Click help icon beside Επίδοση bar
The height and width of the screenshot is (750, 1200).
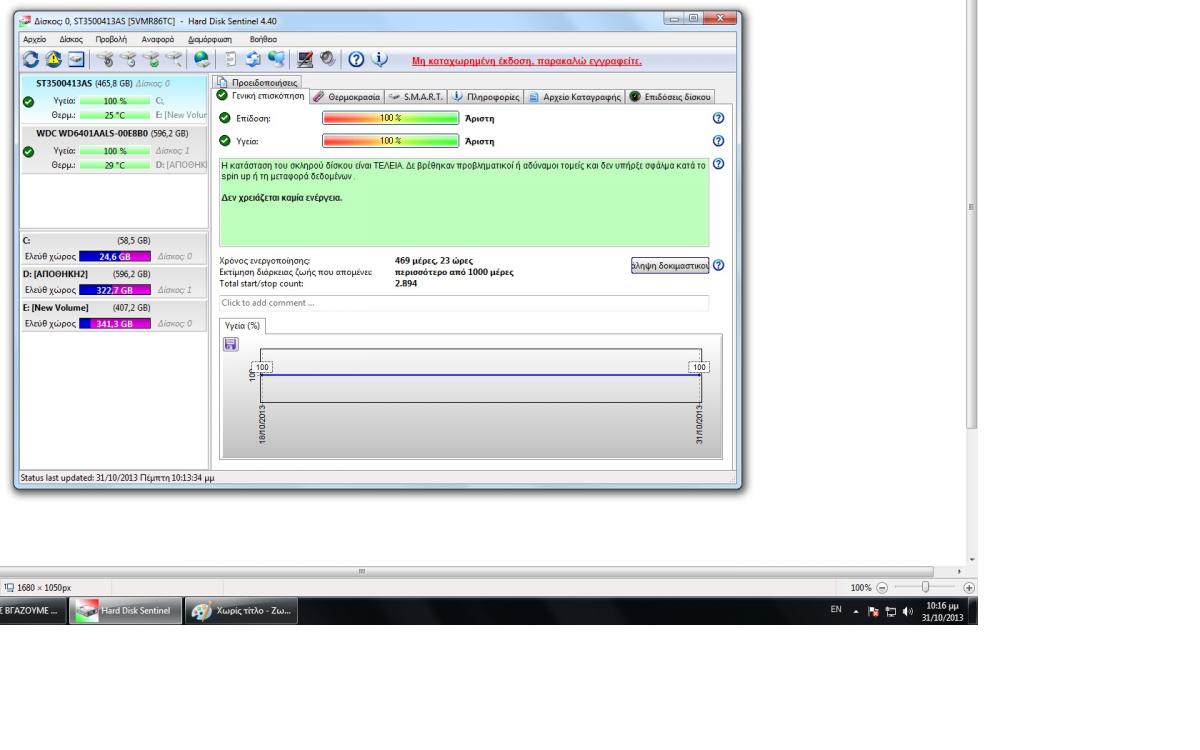[x=718, y=118]
